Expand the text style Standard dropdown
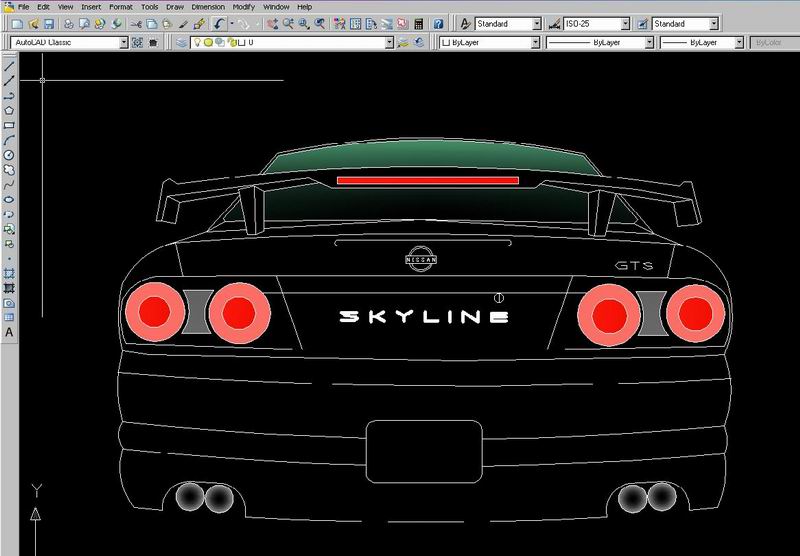 tap(537, 22)
